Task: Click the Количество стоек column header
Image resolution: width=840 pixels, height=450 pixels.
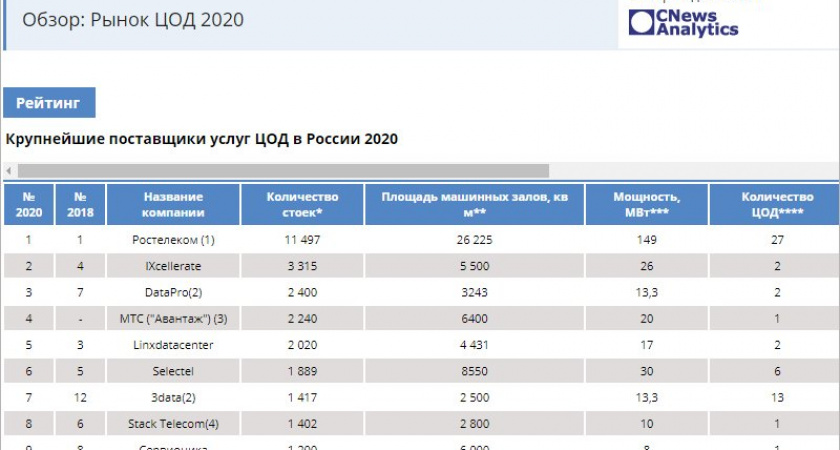Action: pos(303,205)
